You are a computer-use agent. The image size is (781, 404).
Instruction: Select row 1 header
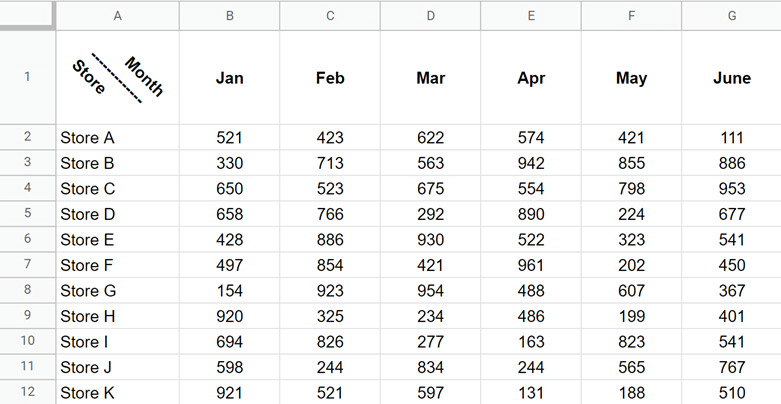coord(27,77)
